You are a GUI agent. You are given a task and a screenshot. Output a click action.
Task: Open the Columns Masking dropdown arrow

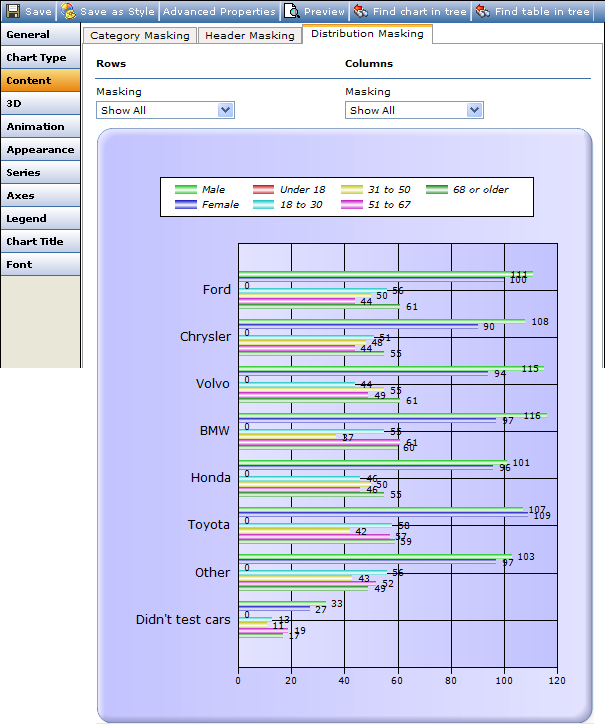pyautogui.click(x=474, y=110)
